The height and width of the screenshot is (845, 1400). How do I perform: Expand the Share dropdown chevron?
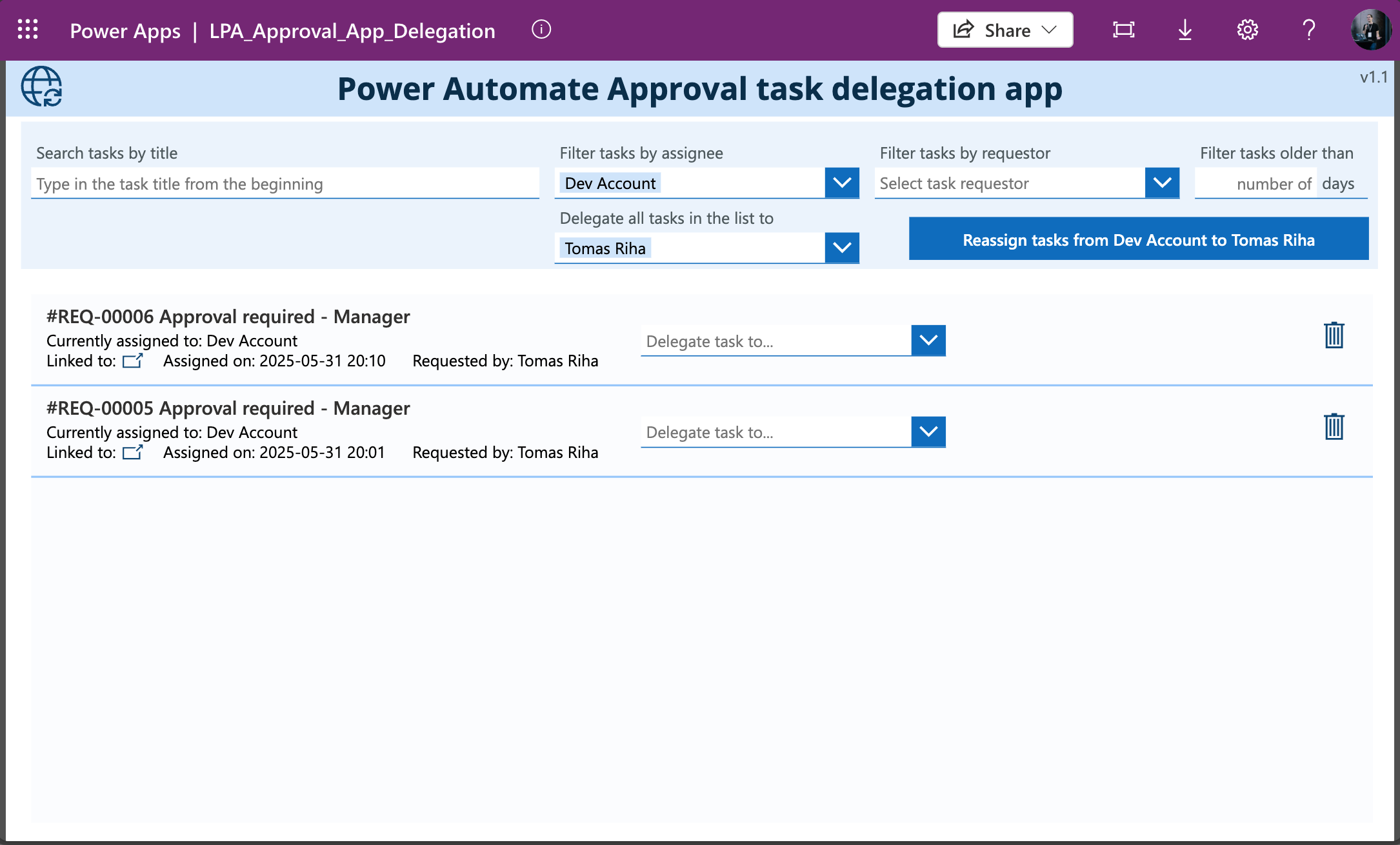point(1050,30)
